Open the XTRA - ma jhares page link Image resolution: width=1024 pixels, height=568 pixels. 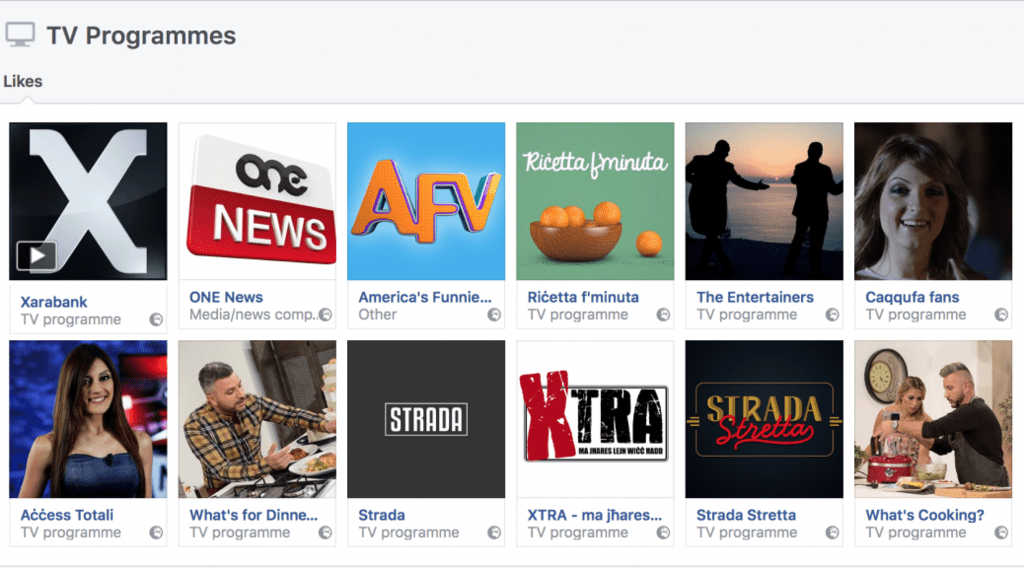pyautogui.click(x=595, y=515)
